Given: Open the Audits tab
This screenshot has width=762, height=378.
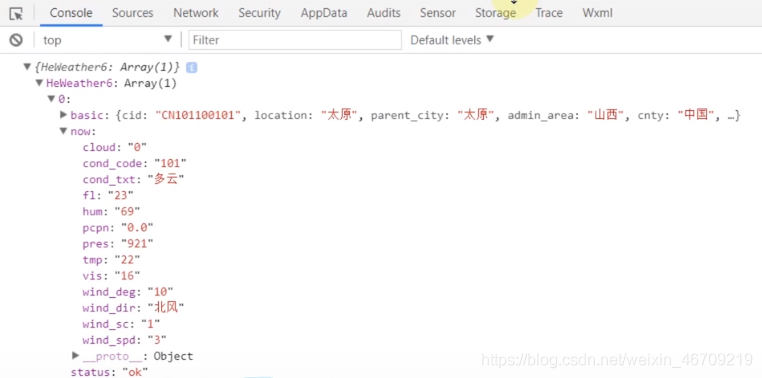Looking at the screenshot, I should click(383, 13).
